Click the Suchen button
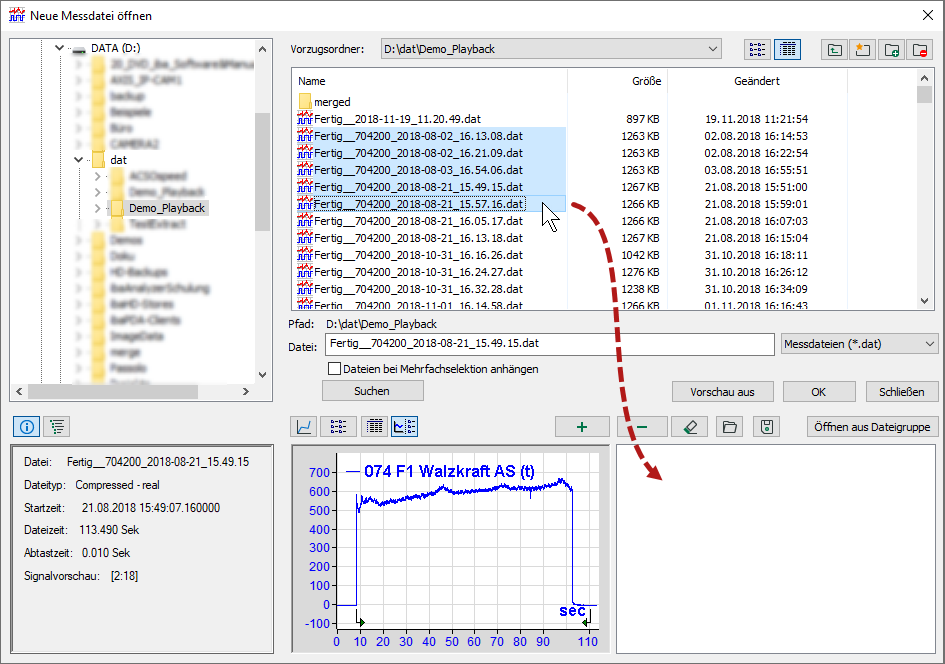This screenshot has width=945, height=664. [x=372, y=391]
